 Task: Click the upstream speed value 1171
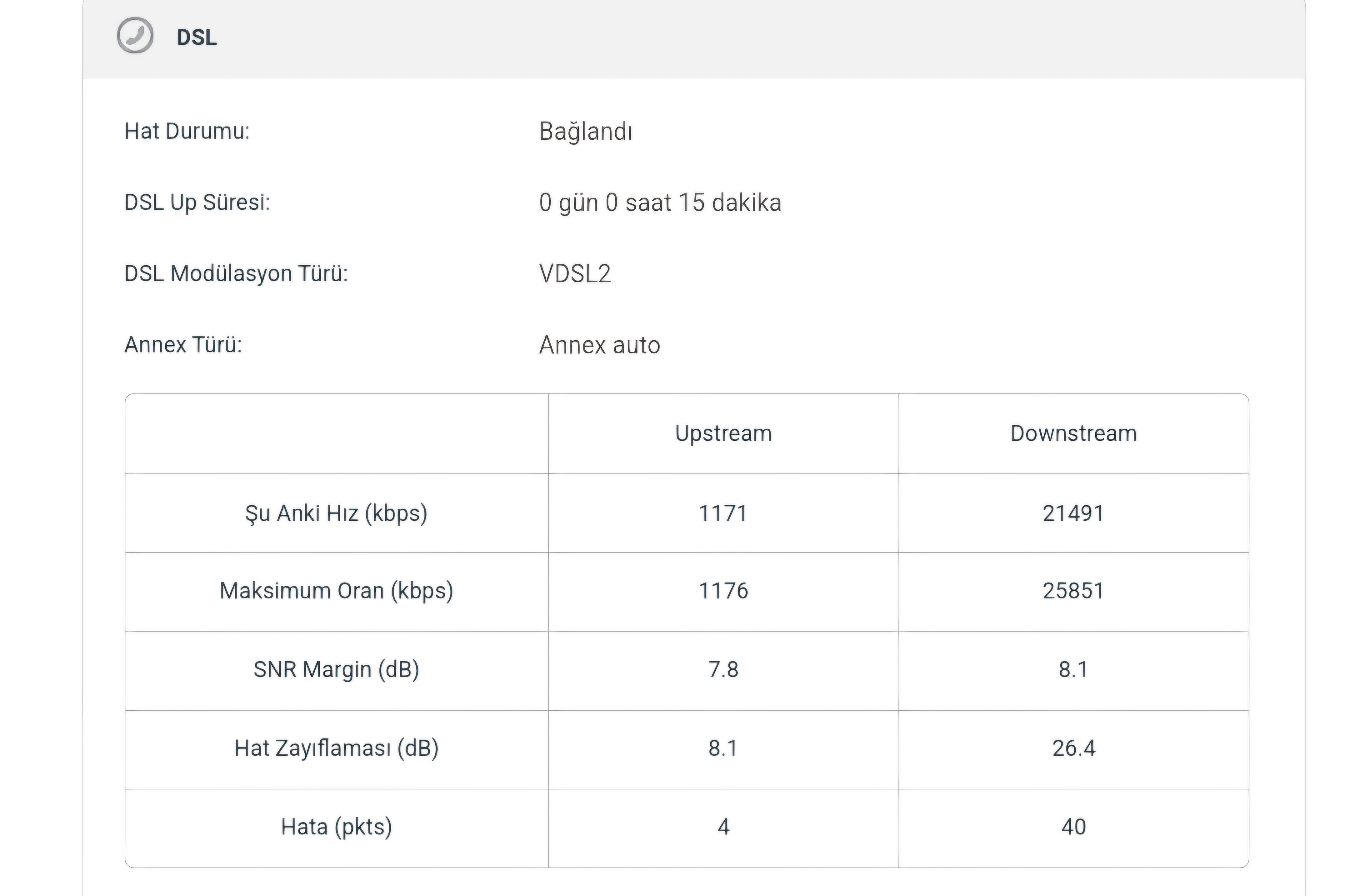coord(723,513)
